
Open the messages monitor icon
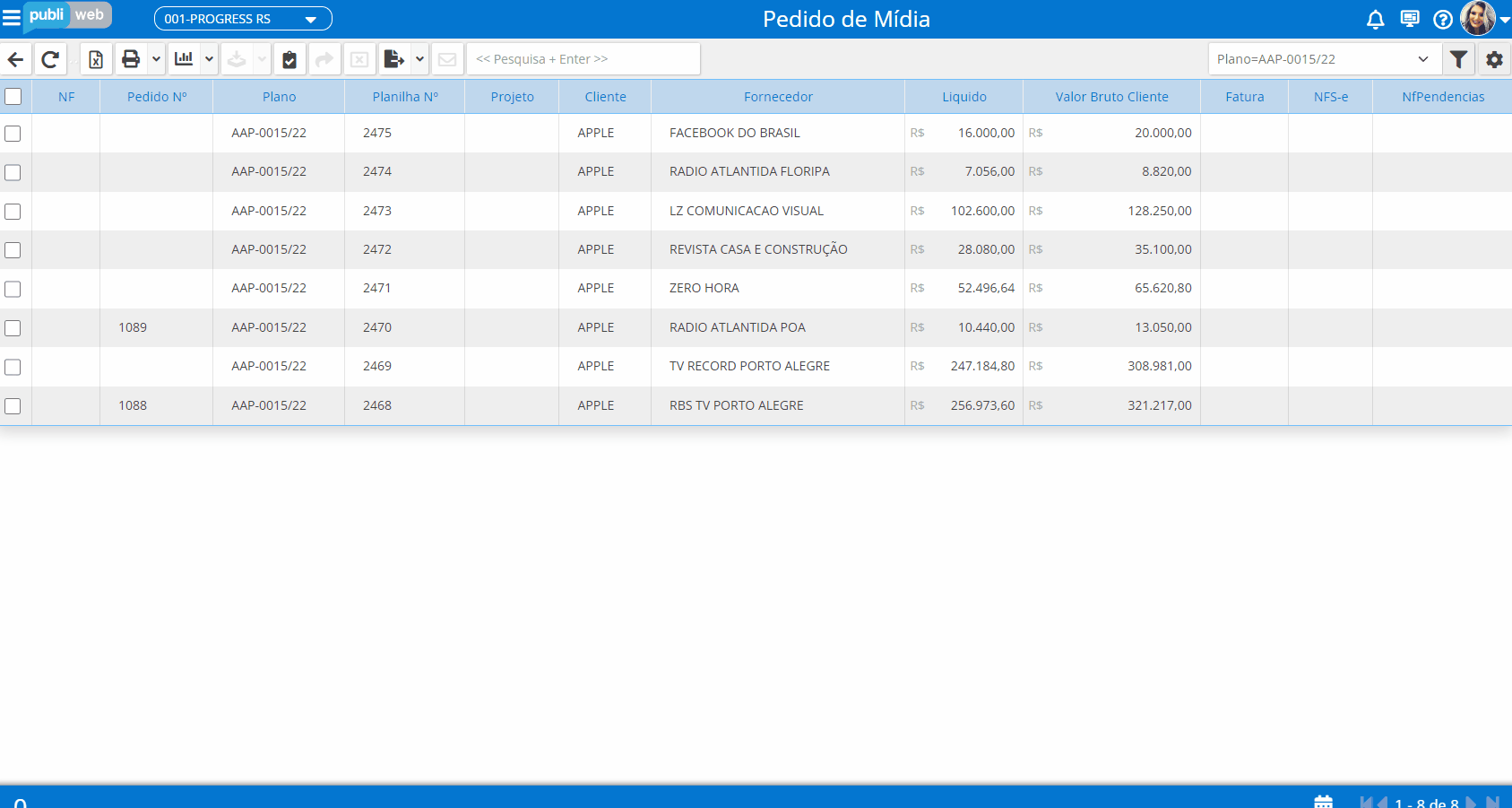tap(1410, 19)
